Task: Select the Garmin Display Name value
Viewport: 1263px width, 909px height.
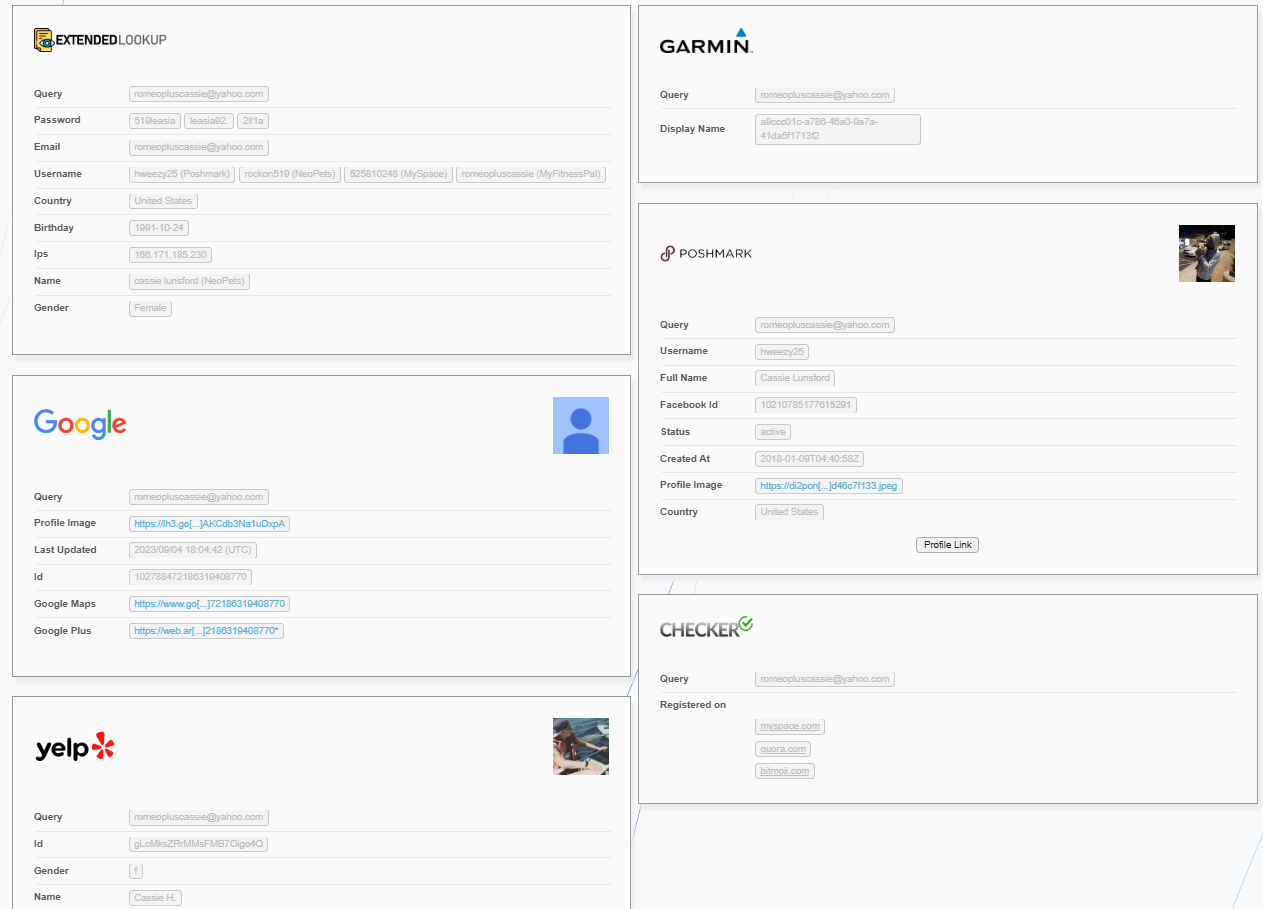Action: click(838, 129)
